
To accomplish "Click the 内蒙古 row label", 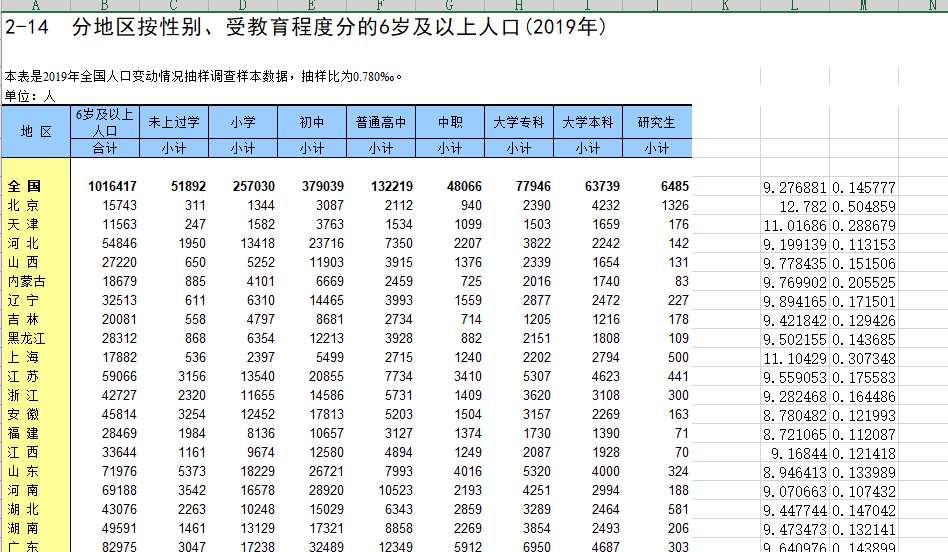I will pos(27,282).
